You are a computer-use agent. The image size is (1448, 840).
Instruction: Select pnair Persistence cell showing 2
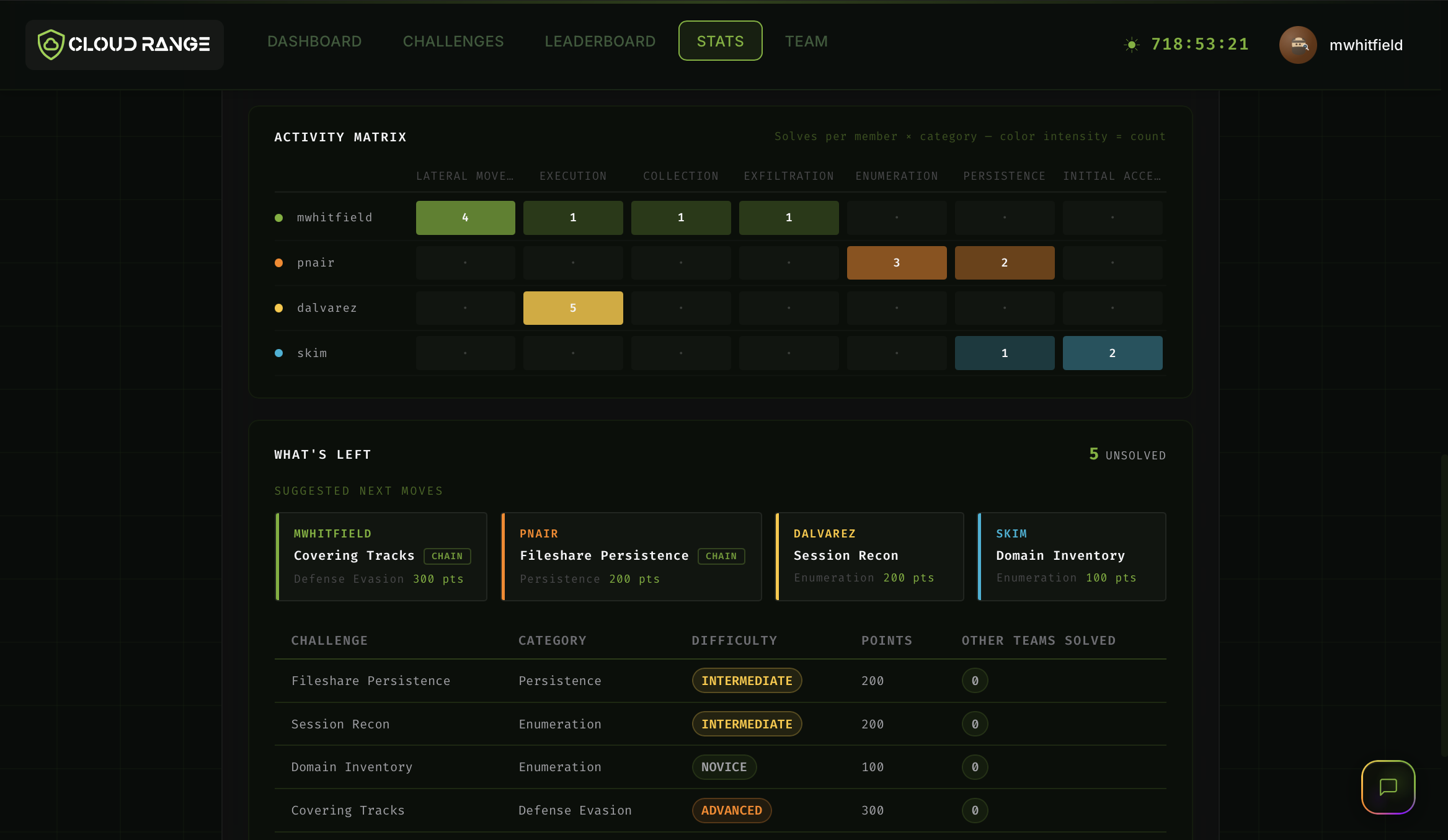point(1005,263)
